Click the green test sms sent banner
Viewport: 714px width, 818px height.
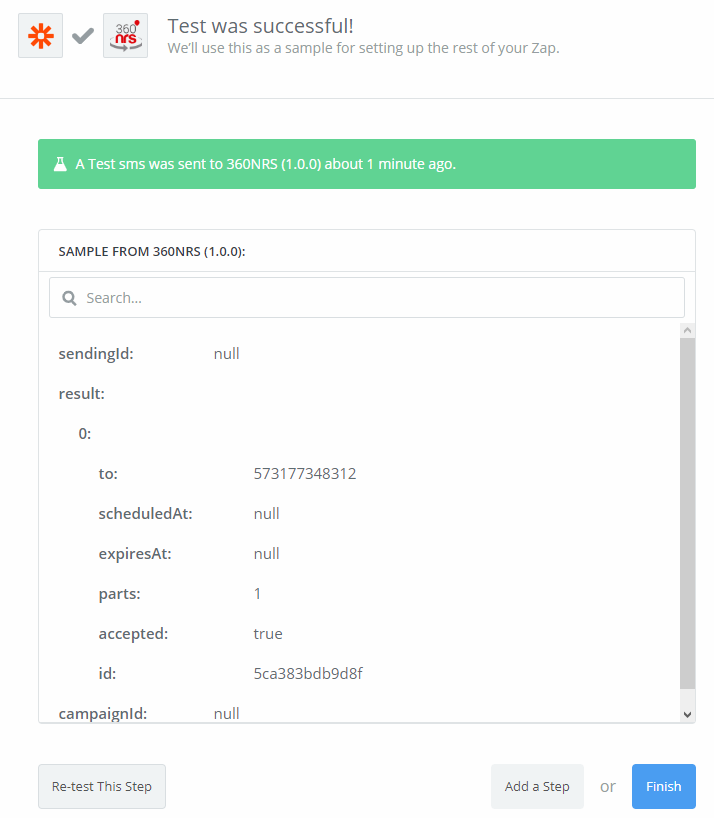click(366, 164)
